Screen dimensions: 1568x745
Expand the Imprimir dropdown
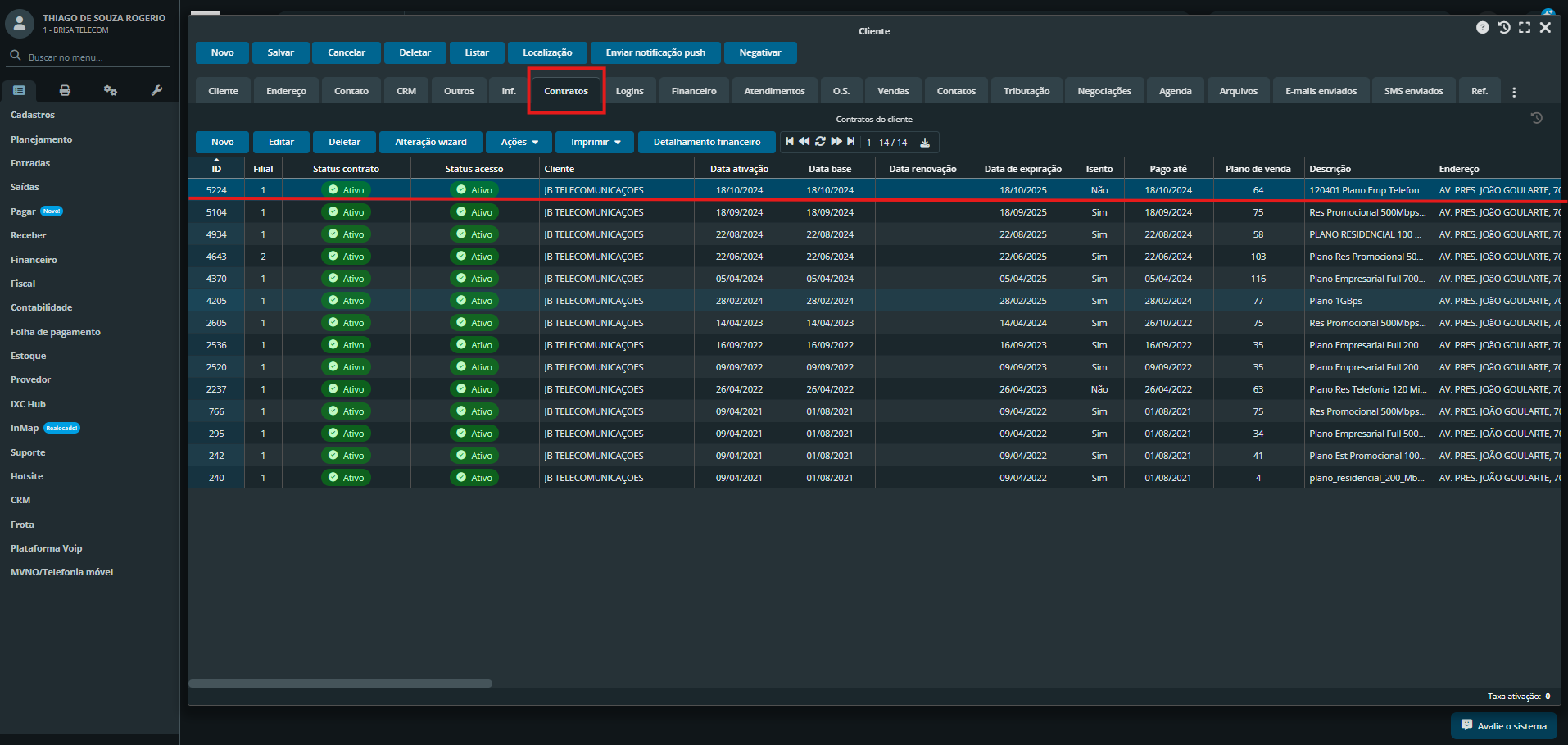[595, 143]
